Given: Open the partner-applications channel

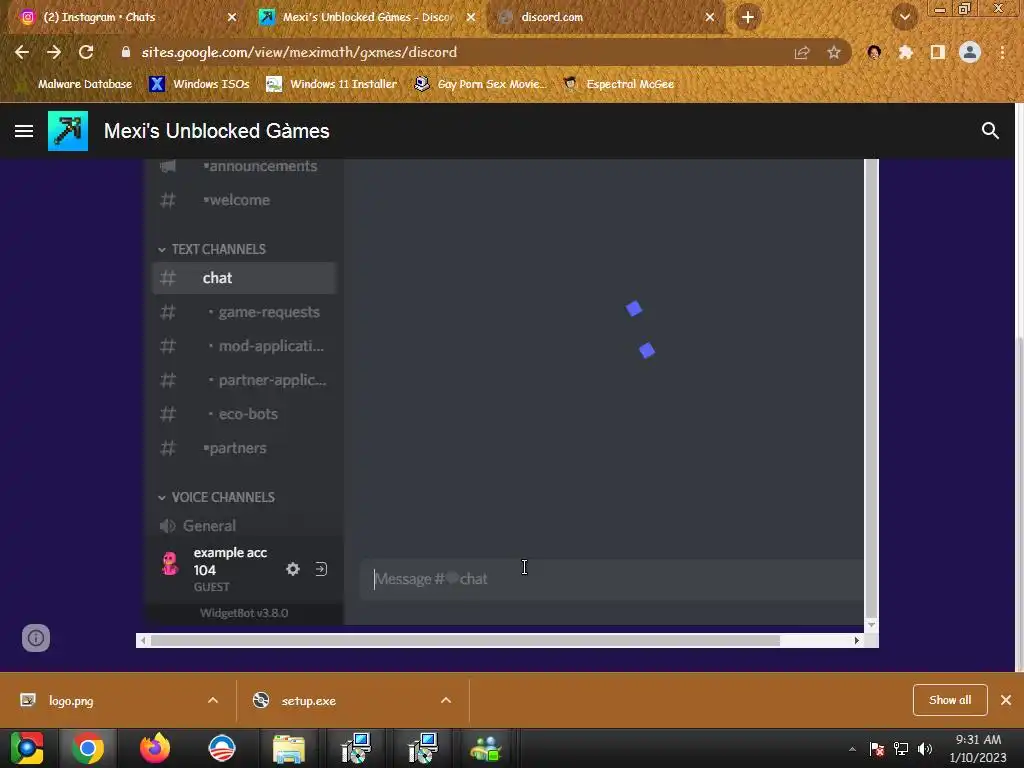Looking at the screenshot, I should pos(244,380).
